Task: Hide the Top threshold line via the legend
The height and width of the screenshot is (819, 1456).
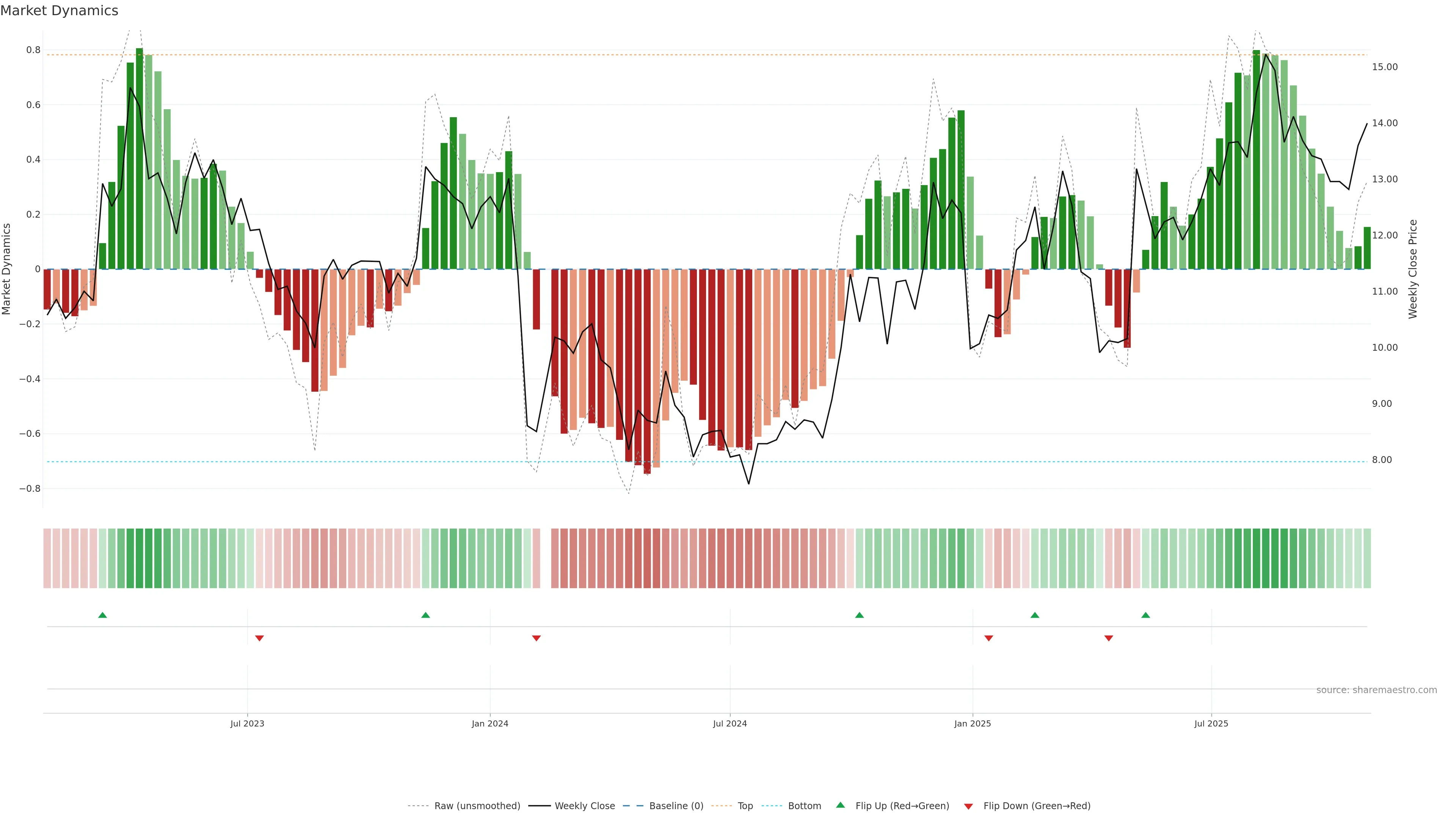Action: tap(745, 805)
